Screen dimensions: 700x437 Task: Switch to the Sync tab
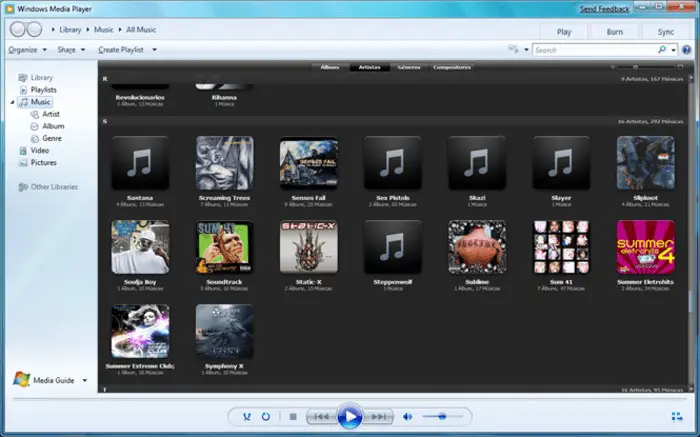click(665, 32)
